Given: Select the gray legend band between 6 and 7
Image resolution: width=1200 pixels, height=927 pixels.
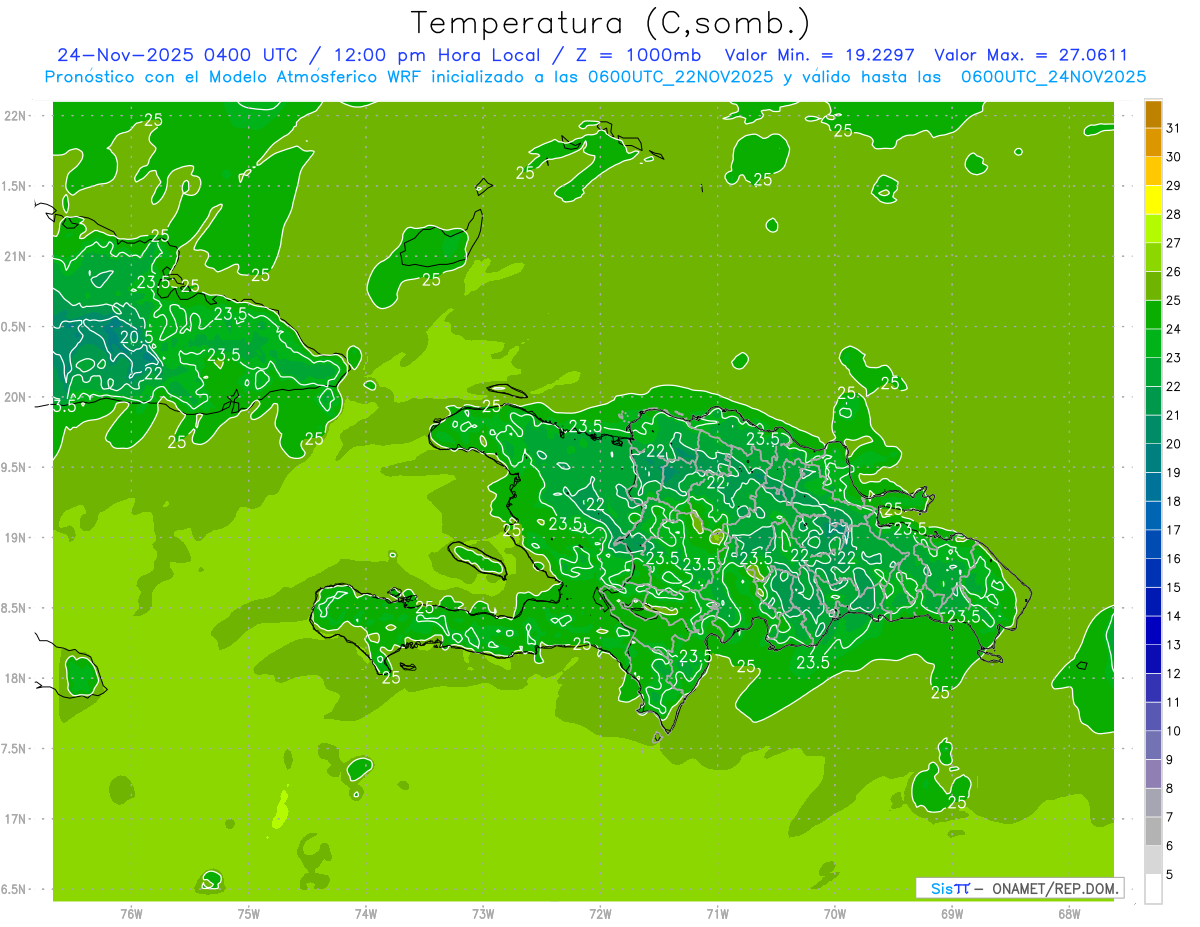Looking at the screenshot, I should [x=1153, y=832].
